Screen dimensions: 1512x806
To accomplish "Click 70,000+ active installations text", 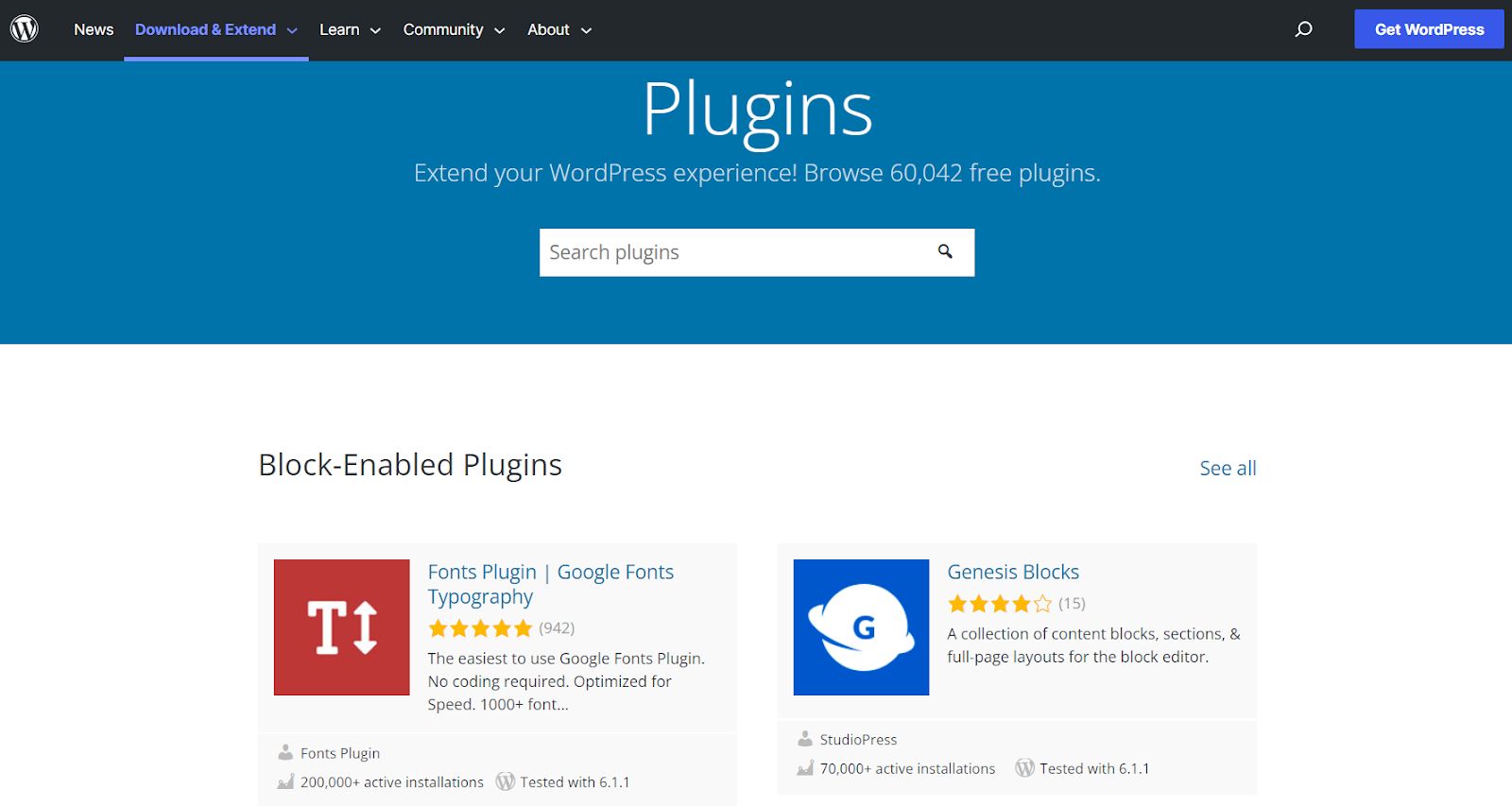I will [907, 768].
